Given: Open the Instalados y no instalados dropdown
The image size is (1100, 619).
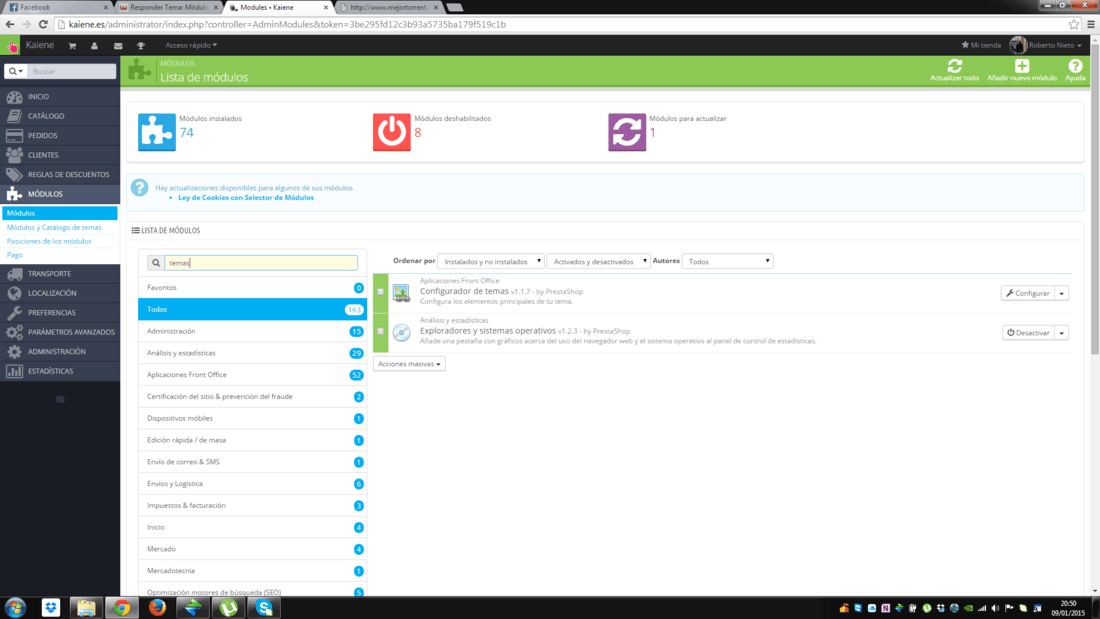Looking at the screenshot, I should tap(490, 261).
